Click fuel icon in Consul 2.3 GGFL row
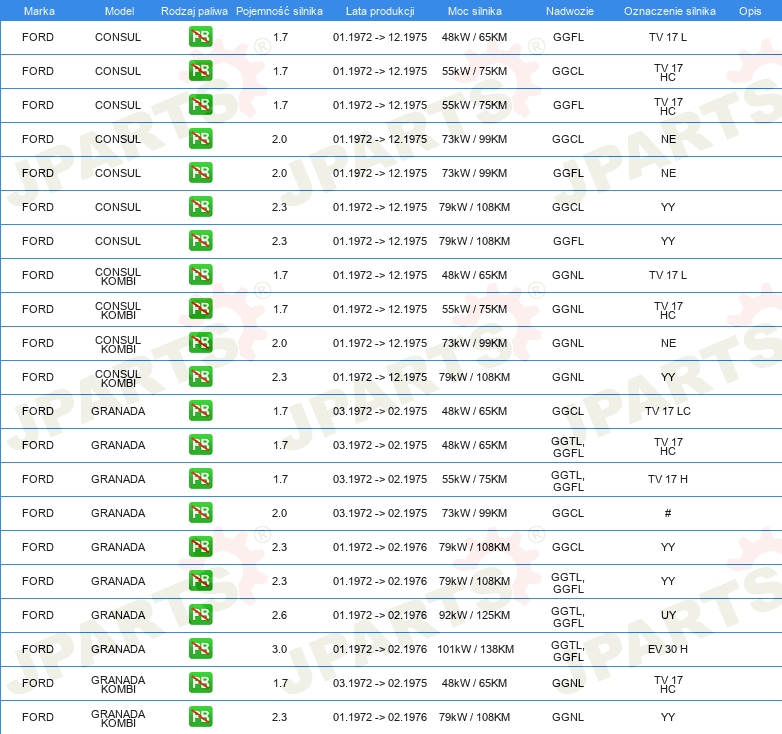The height and width of the screenshot is (734, 782). point(200,241)
